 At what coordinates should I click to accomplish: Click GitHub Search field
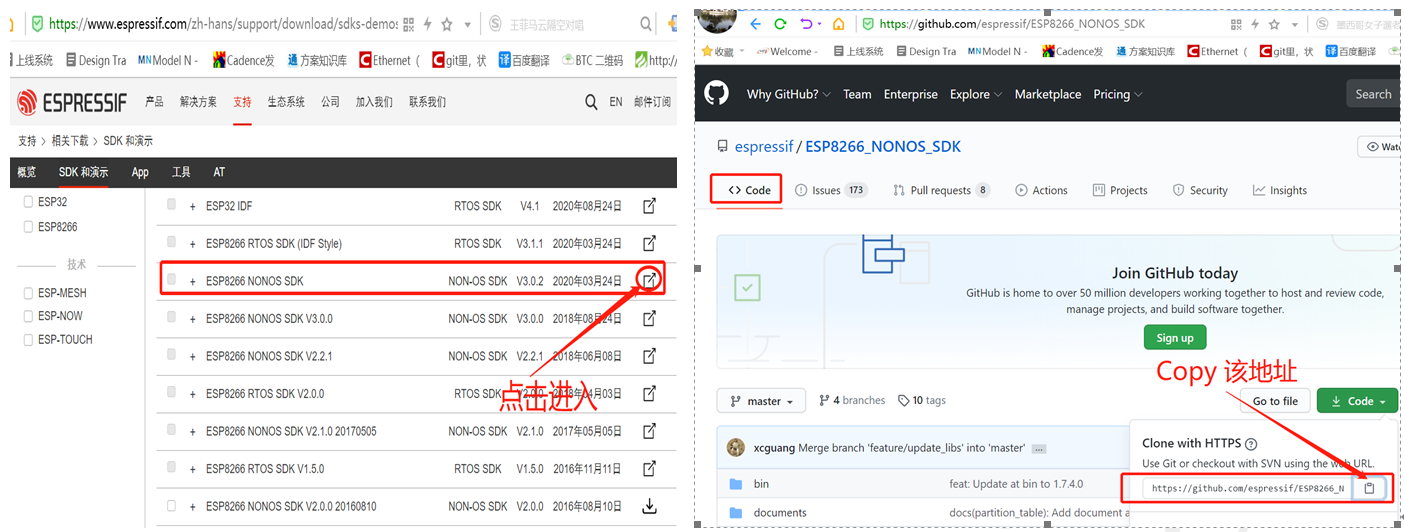(x=1373, y=94)
